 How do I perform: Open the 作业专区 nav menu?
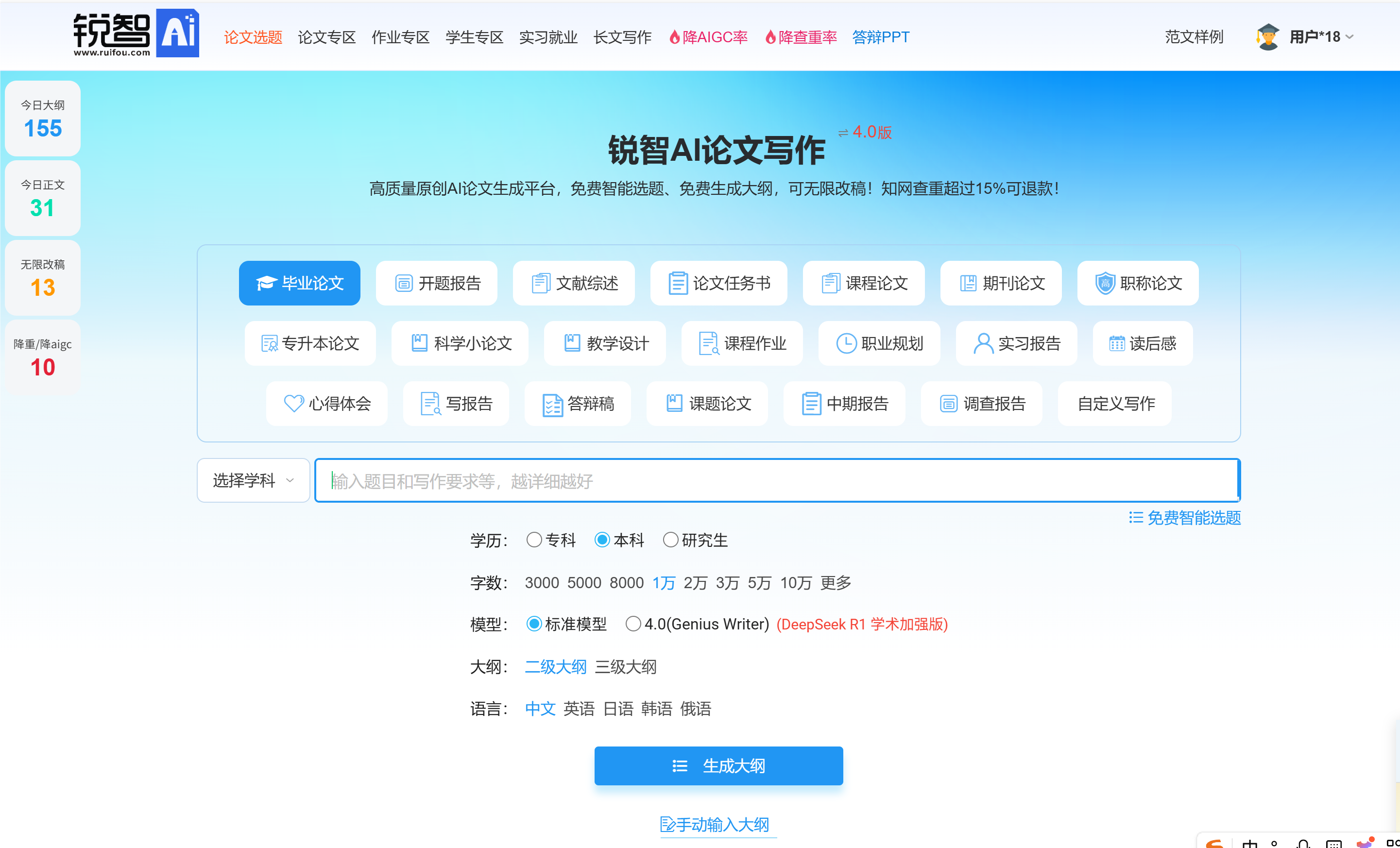pos(401,37)
